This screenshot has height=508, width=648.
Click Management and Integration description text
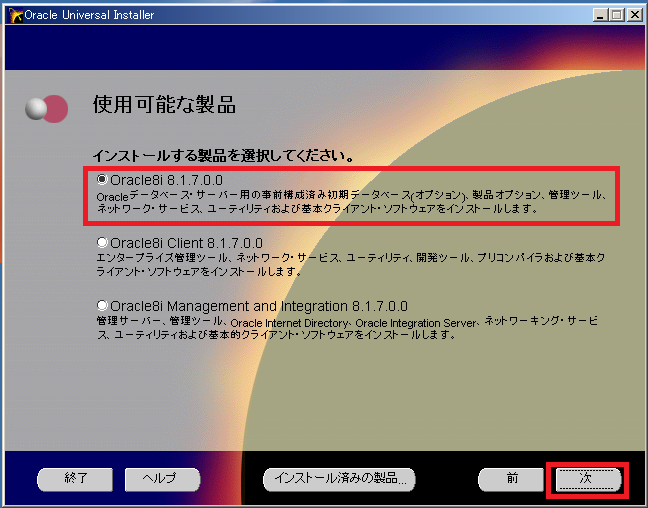pos(347,328)
